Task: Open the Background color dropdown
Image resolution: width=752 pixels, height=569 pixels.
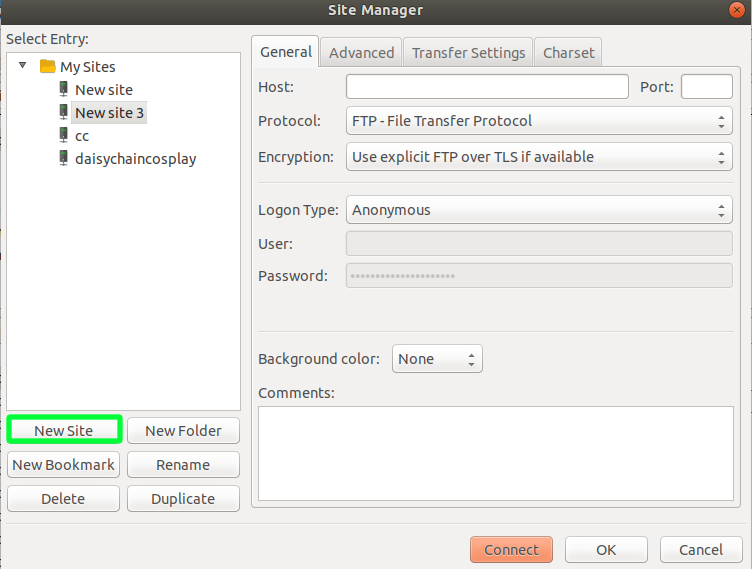Action: (x=437, y=359)
